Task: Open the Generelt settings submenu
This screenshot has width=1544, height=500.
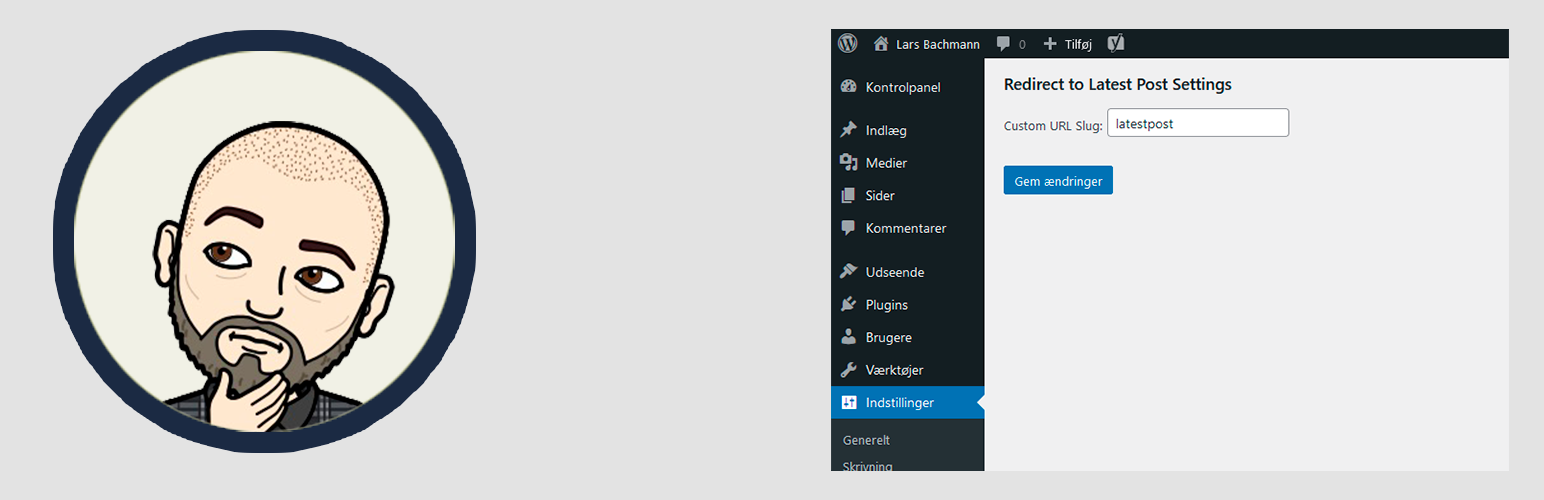Action: tap(866, 440)
